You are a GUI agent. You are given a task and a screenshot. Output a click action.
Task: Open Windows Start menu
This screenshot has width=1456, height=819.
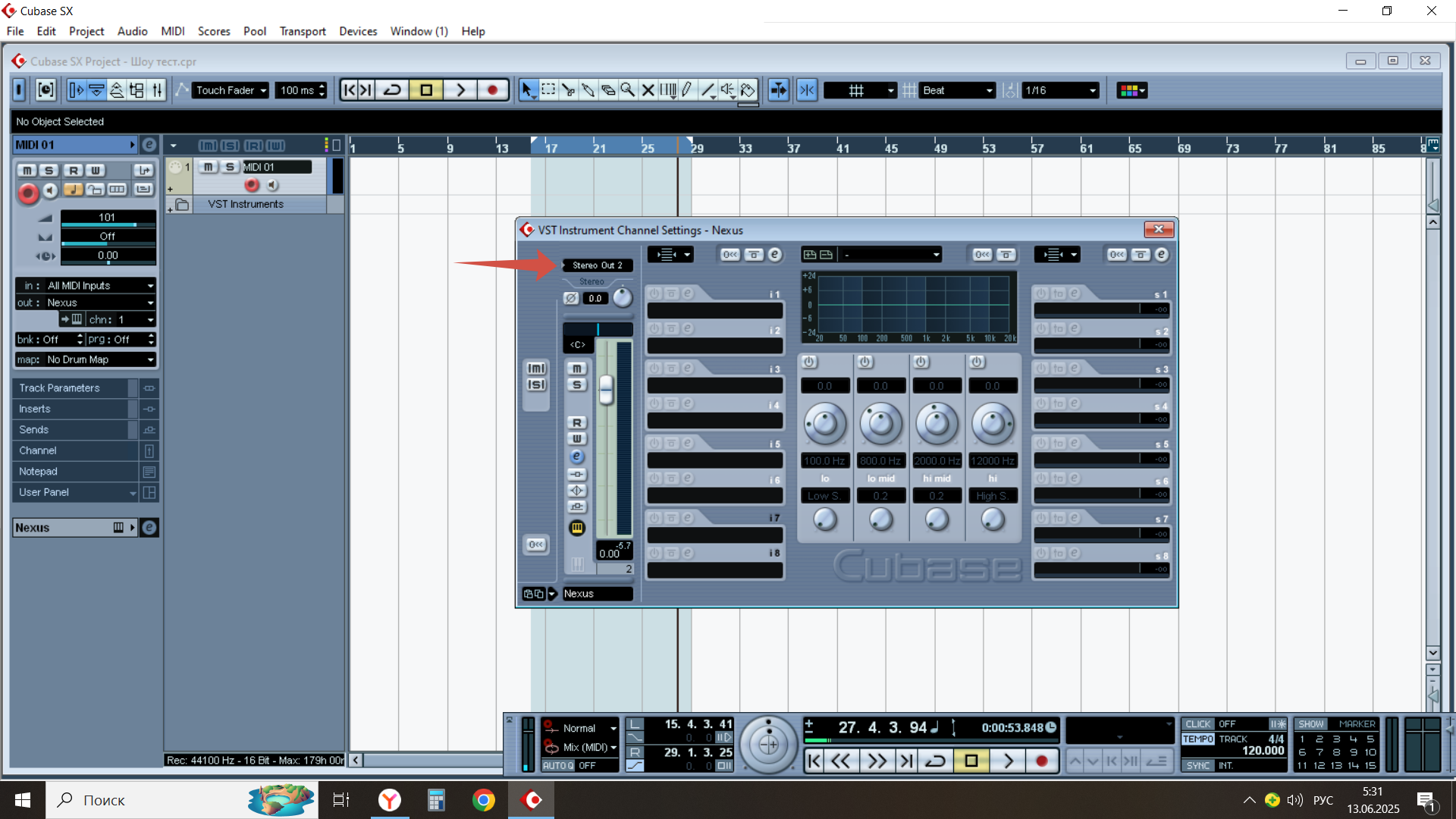[x=23, y=800]
